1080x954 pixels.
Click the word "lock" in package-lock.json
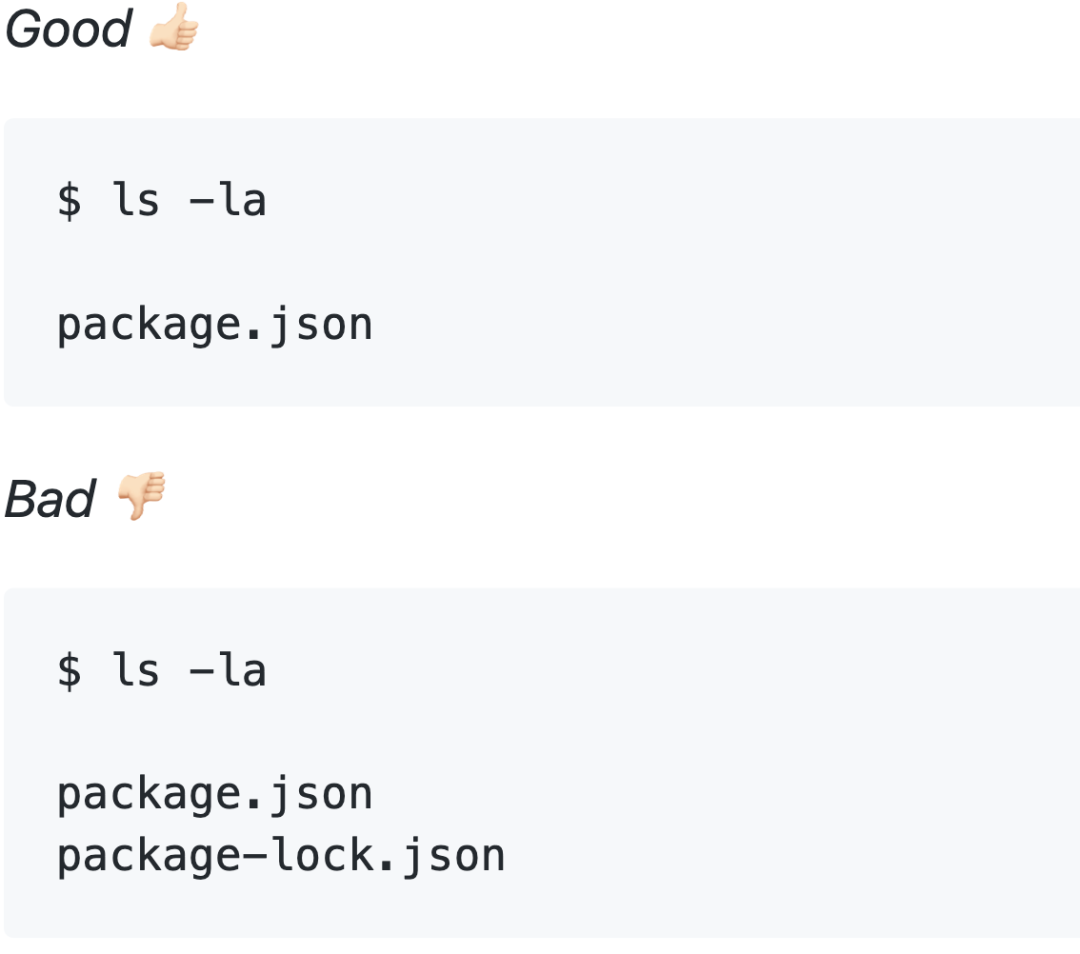(x=322, y=854)
